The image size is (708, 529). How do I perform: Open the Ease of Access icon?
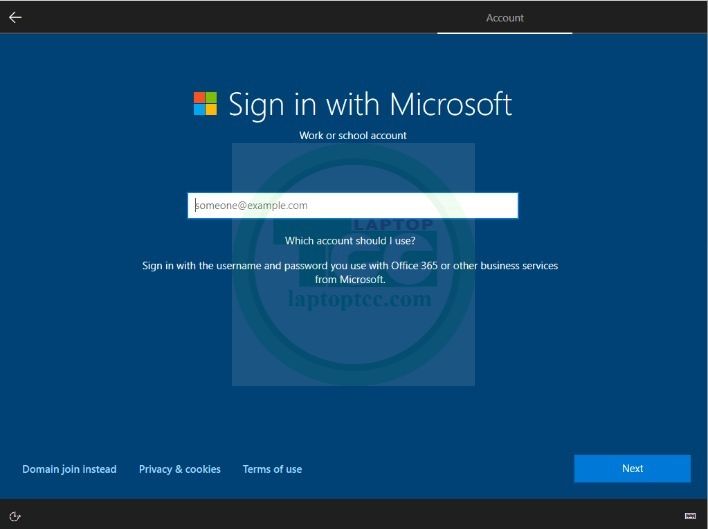click(15, 516)
